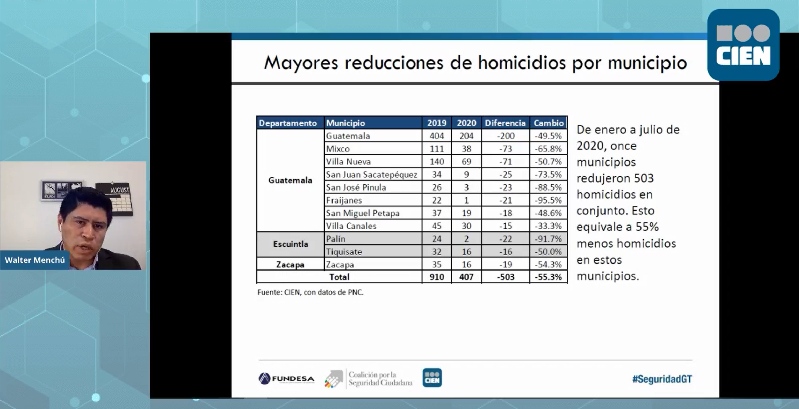Image resolution: width=799 pixels, height=409 pixels.
Task: Click the Zacapa municipality cell
Action: [373, 264]
